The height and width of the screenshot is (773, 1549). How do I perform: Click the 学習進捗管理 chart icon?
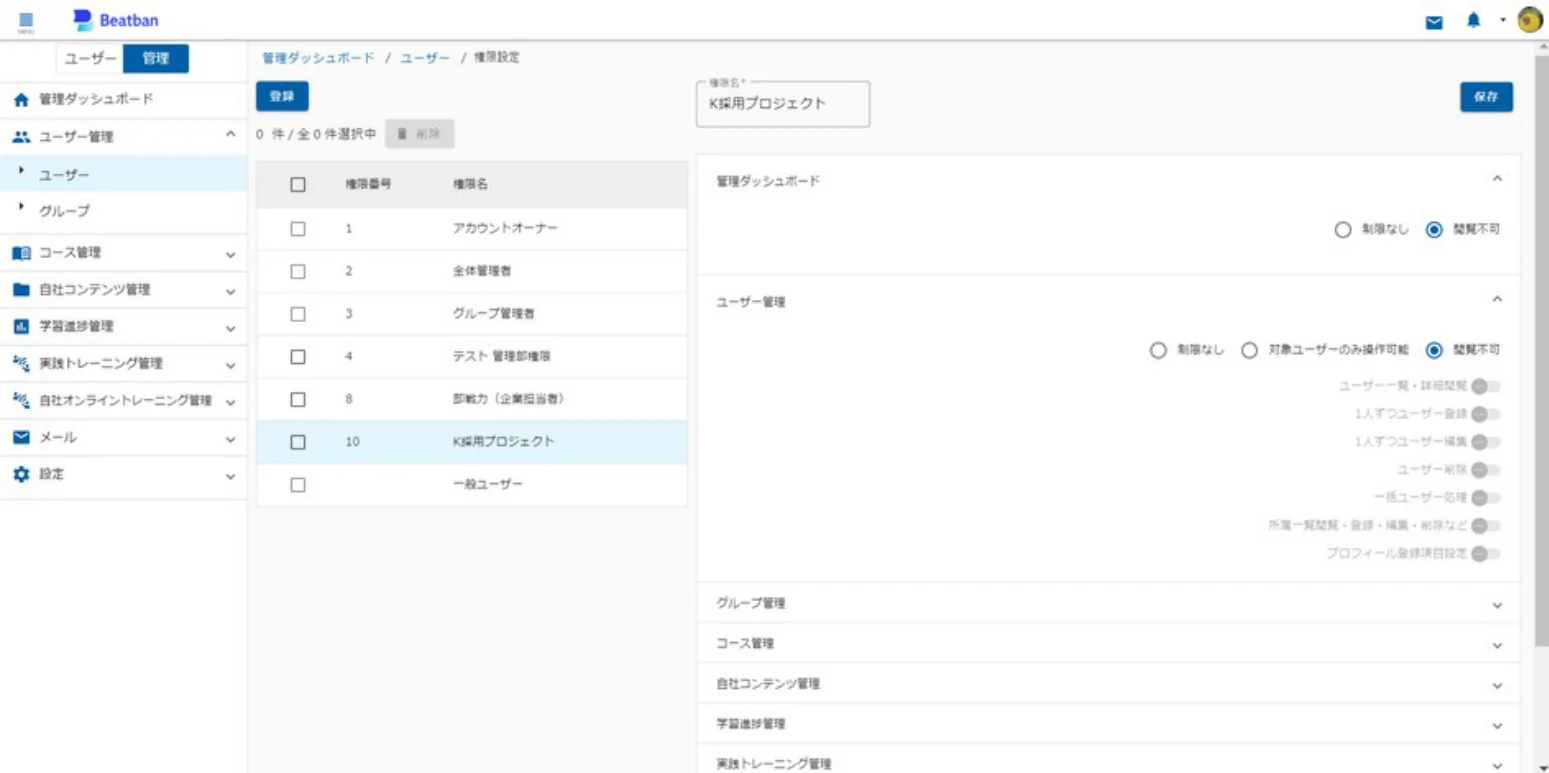coord(21,327)
